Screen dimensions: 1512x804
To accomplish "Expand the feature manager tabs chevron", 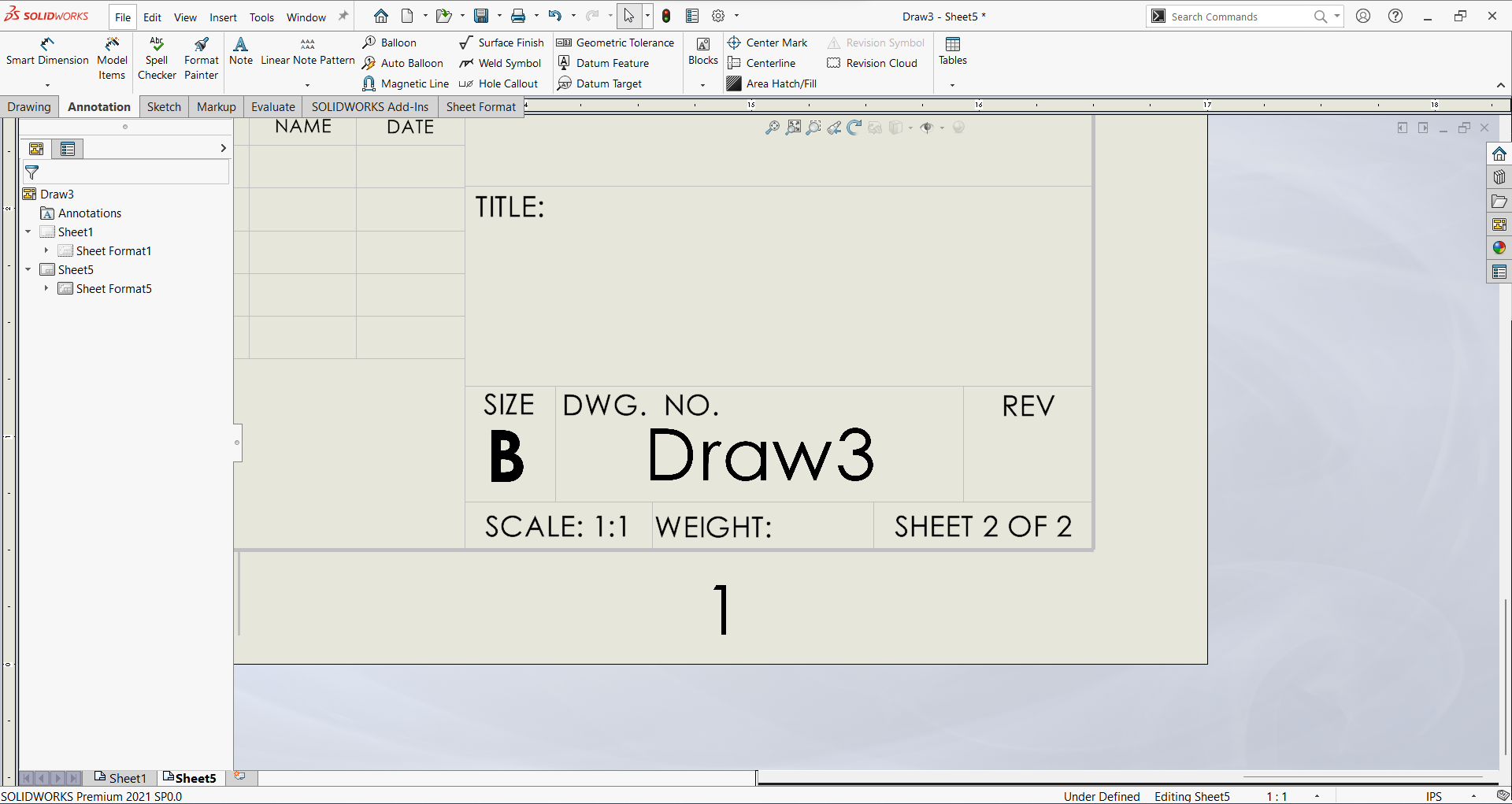I will tap(223, 148).
